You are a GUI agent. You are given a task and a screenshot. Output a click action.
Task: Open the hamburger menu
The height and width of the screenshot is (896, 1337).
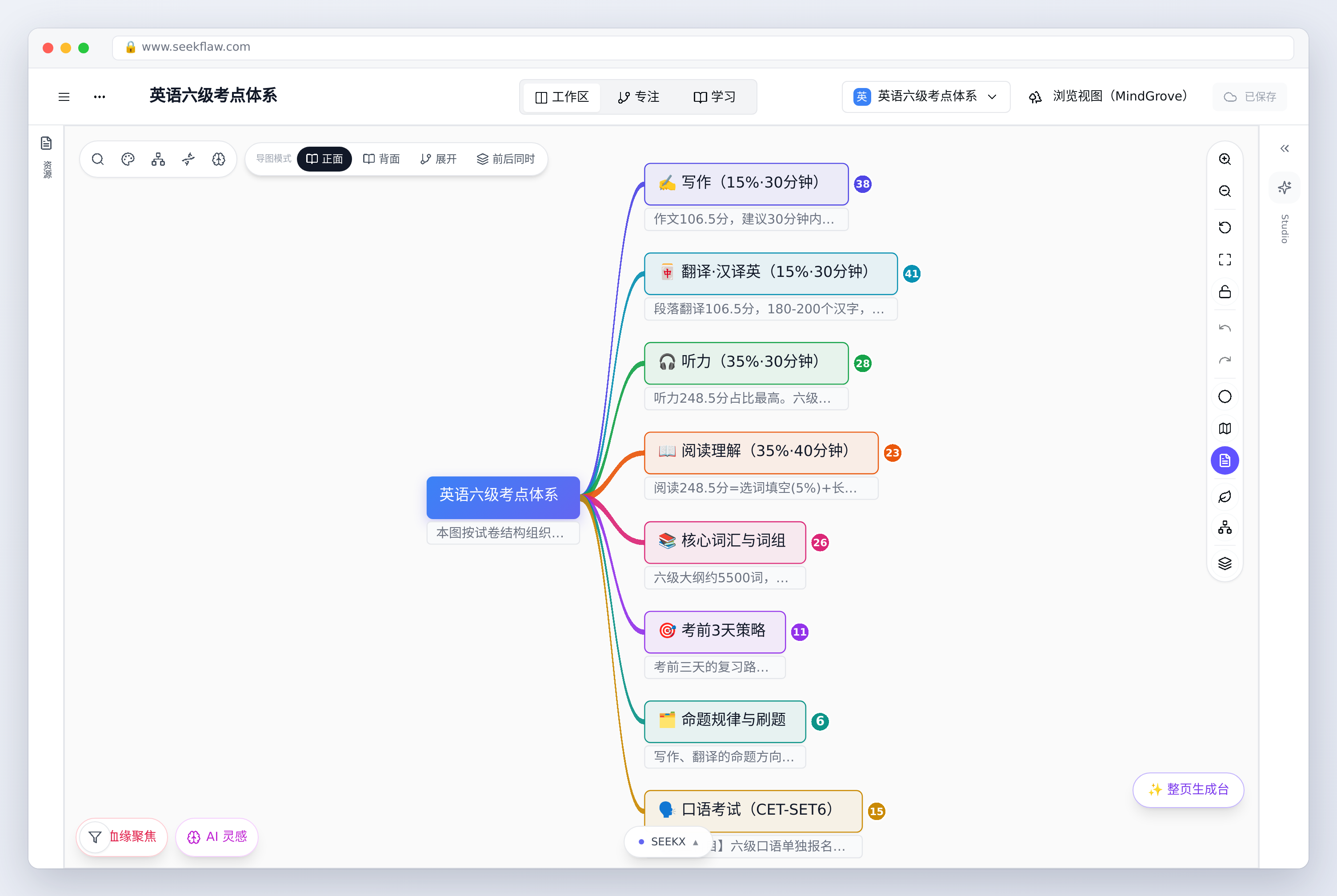pyautogui.click(x=64, y=96)
